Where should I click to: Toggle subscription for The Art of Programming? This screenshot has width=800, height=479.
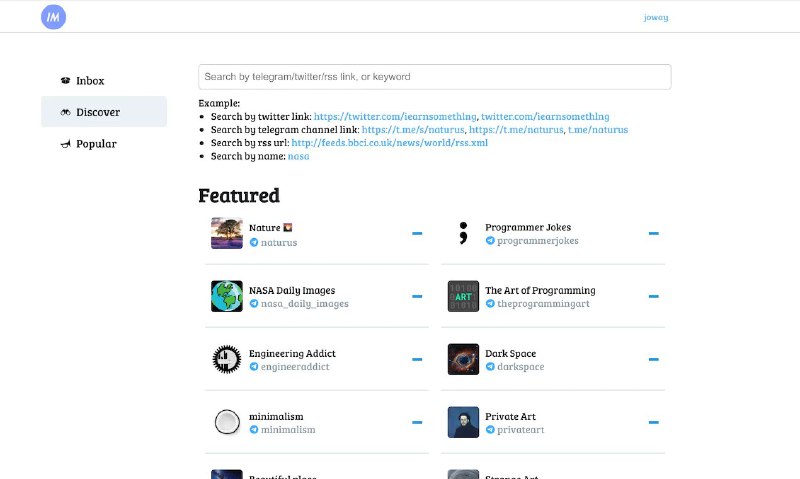[653, 297]
